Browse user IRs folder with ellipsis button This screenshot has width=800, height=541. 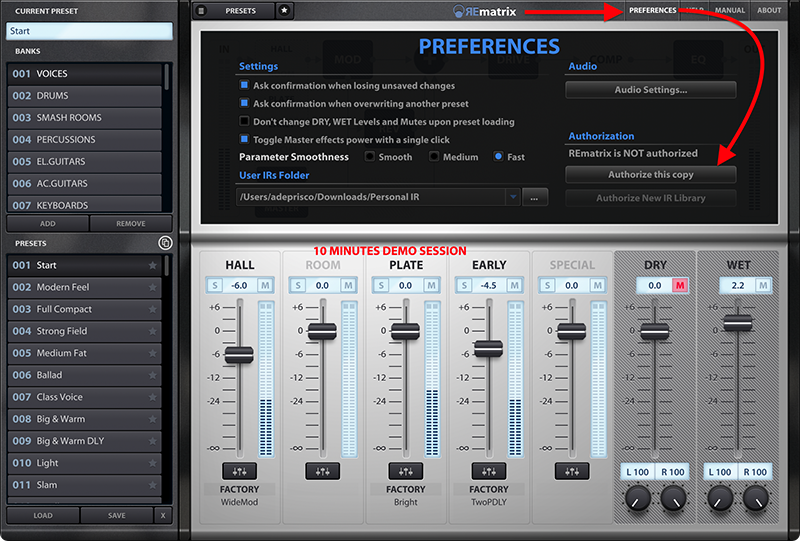point(534,198)
